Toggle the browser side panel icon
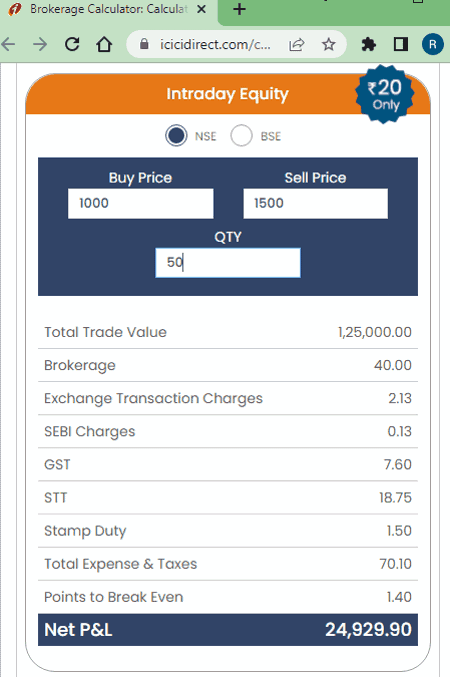The width and height of the screenshot is (450, 677). (x=401, y=44)
